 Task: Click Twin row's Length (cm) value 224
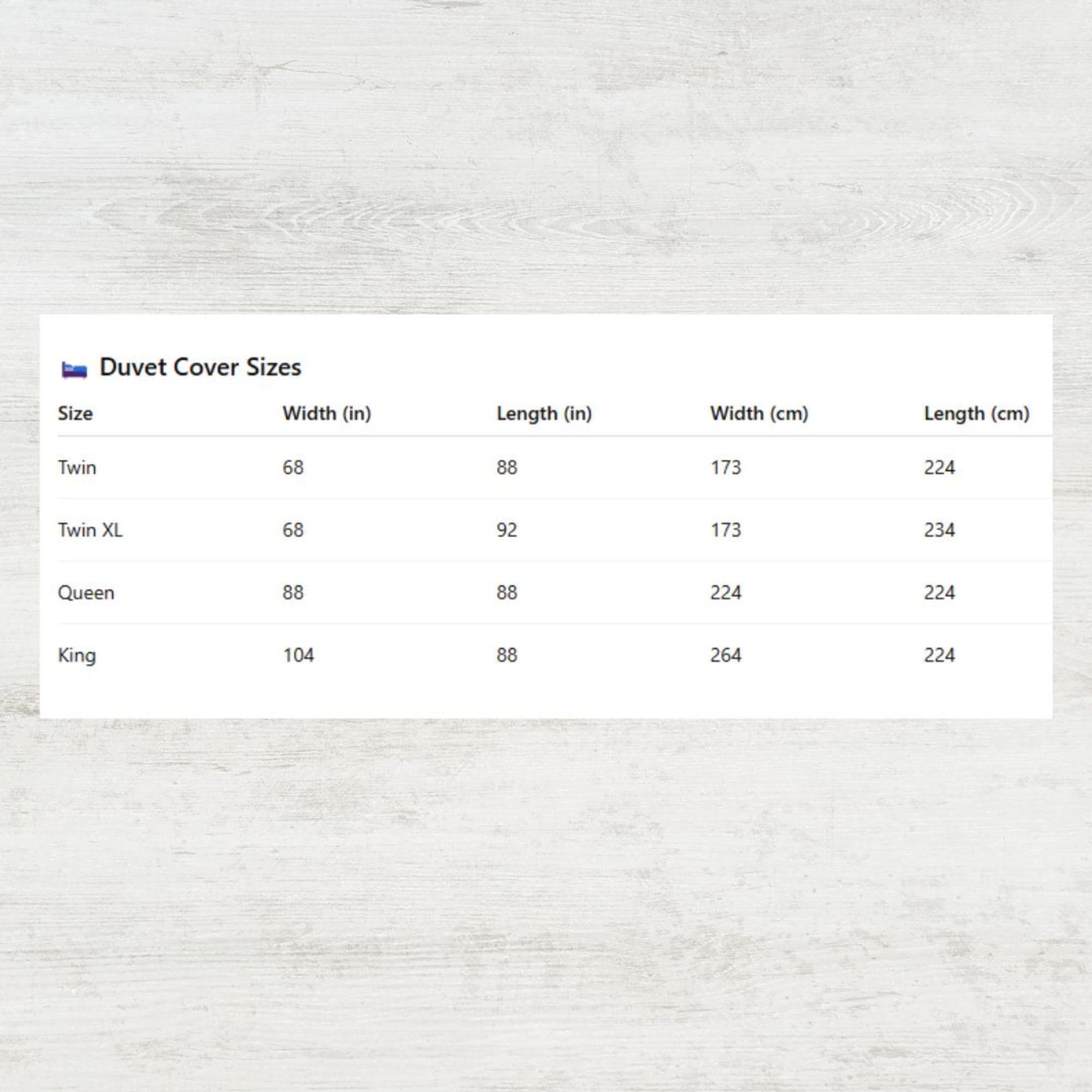coord(939,467)
